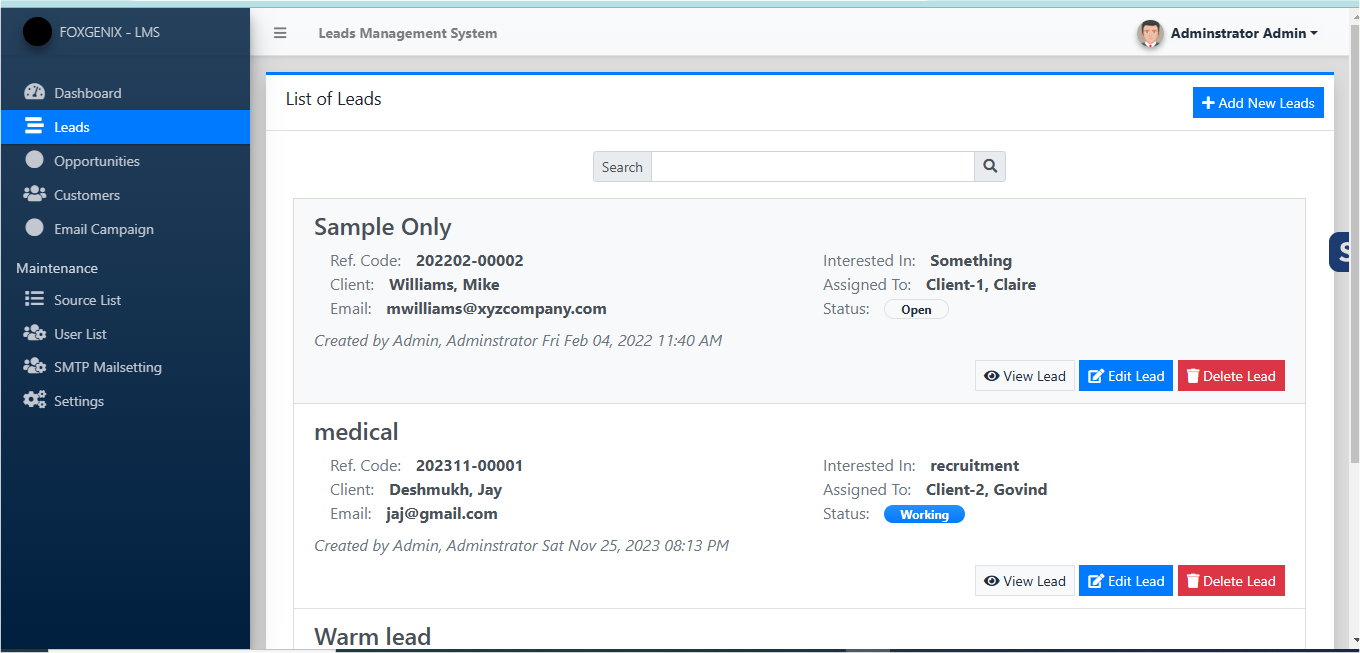Delete Lead for medical entry
The width and height of the screenshot is (1360, 653).
coord(1231,581)
